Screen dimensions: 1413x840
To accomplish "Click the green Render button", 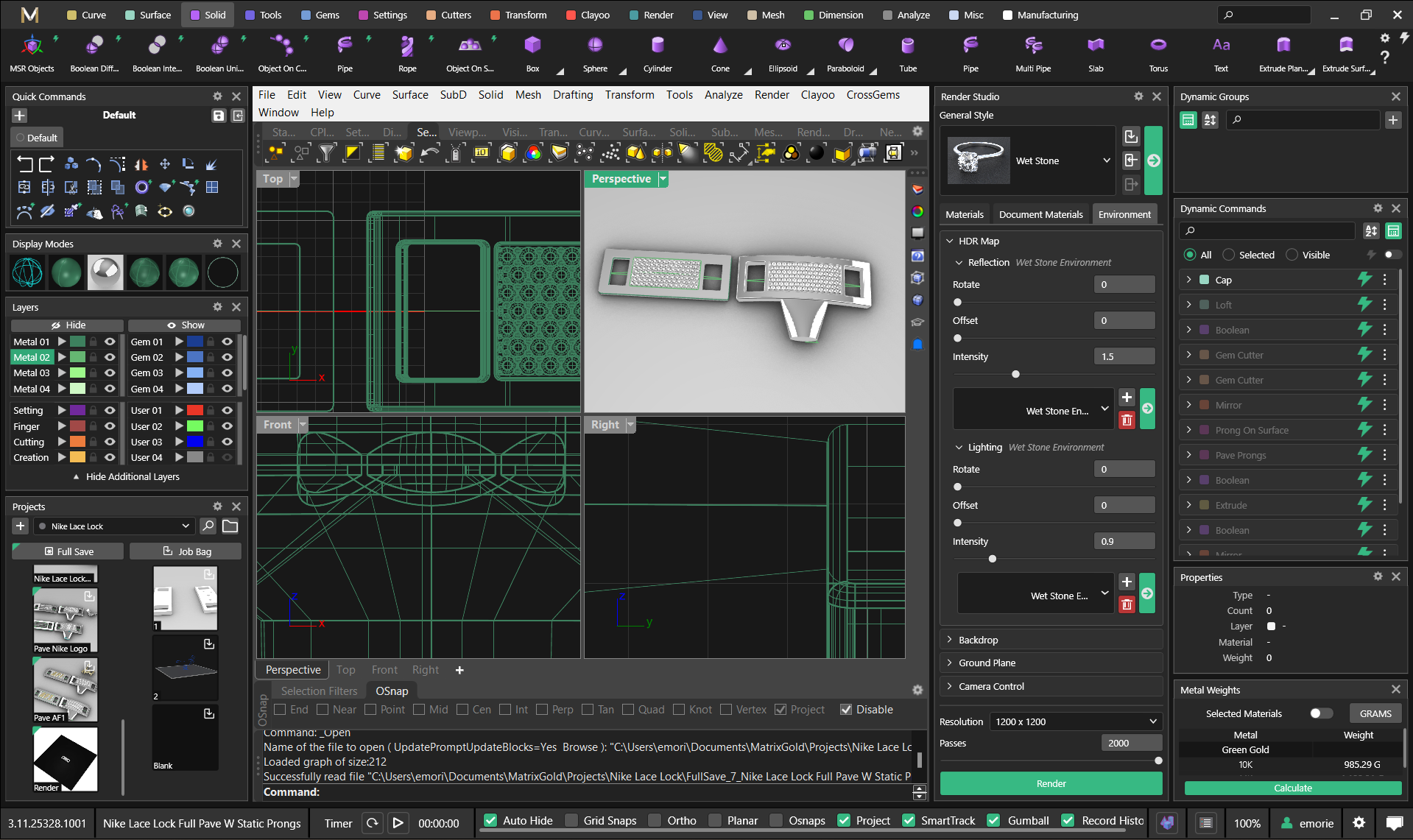I will tap(1050, 783).
